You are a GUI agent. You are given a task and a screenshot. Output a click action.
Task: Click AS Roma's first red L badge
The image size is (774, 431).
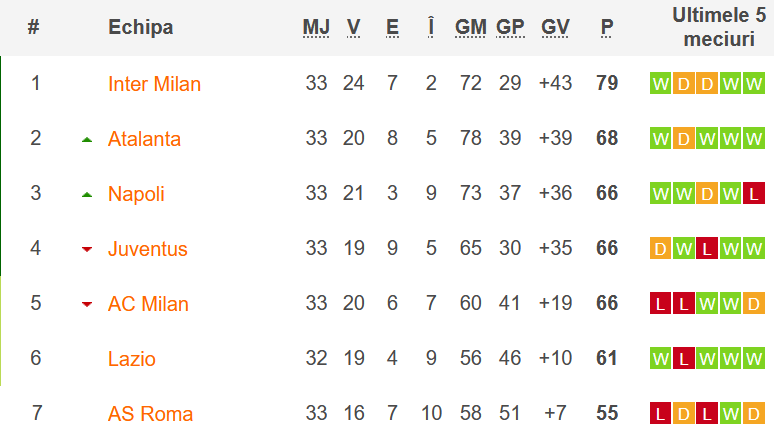[660, 414]
